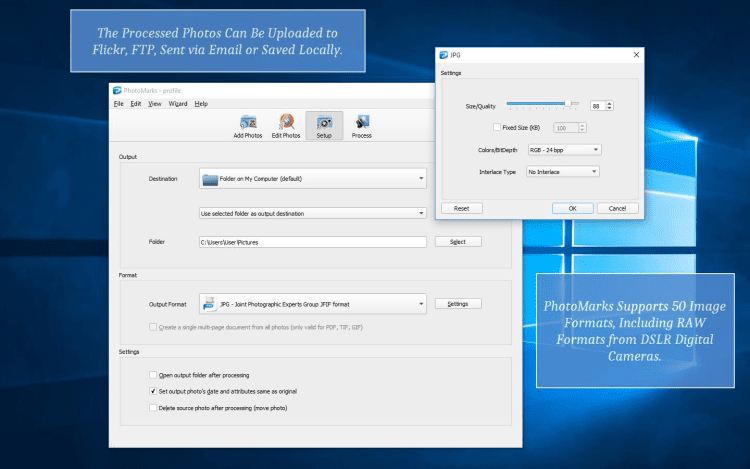This screenshot has height=469, width=750.
Task: Open the View menu
Action: [154, 104]
